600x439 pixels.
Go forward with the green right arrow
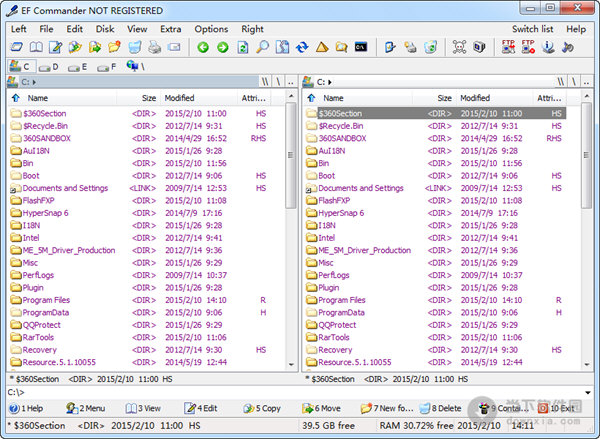(x=223, y=47)
